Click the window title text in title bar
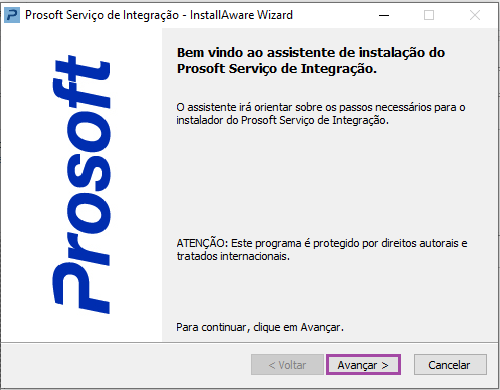Screen dimensions: 500x390 click(x=159, y=15)
